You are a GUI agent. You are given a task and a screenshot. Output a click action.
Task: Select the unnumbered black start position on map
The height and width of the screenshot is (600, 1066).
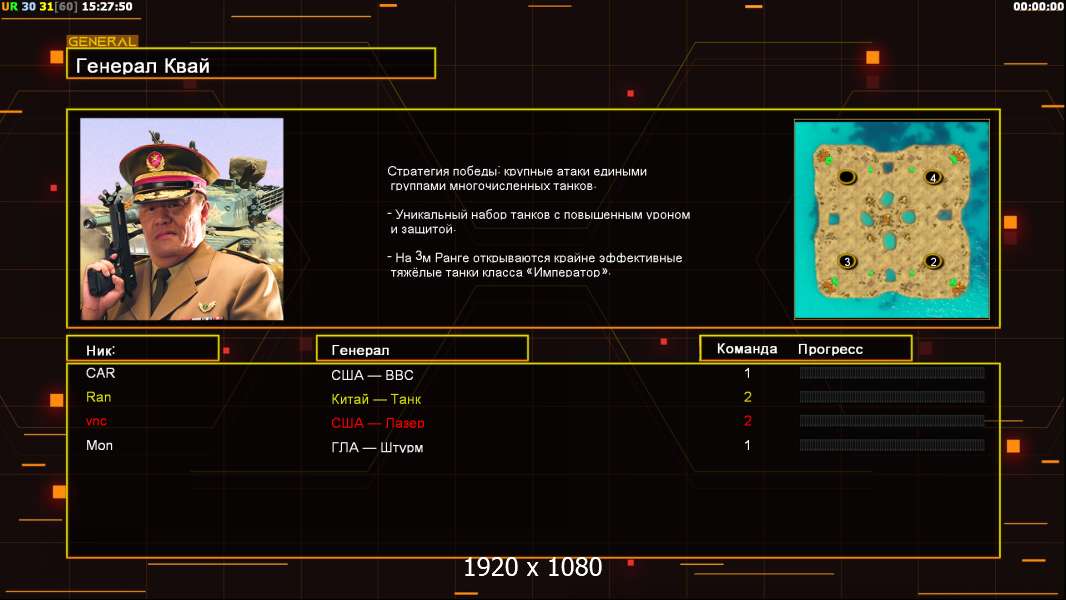[846, 177]
